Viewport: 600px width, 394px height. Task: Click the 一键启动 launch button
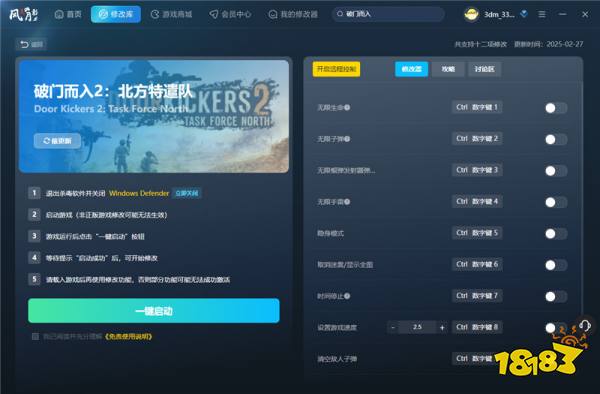[x=154, y=311]
